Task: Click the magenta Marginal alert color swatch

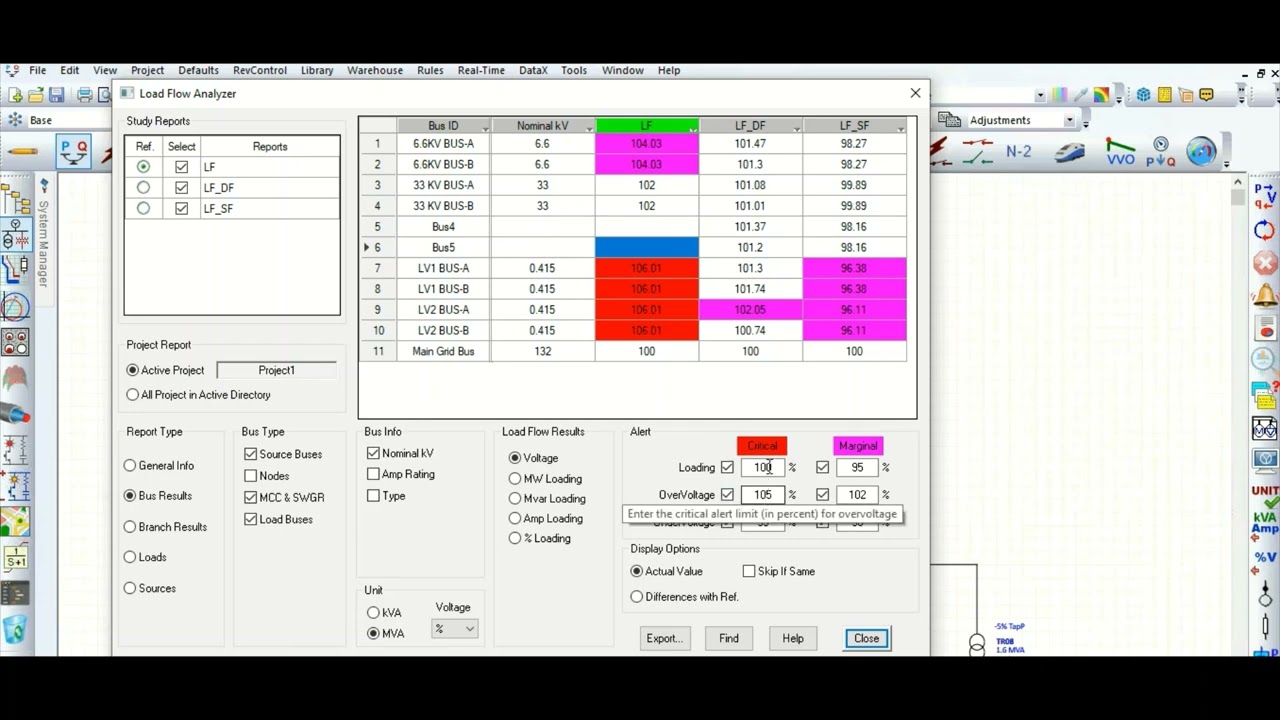Action: pyautogui.click(x=858, y=446)
